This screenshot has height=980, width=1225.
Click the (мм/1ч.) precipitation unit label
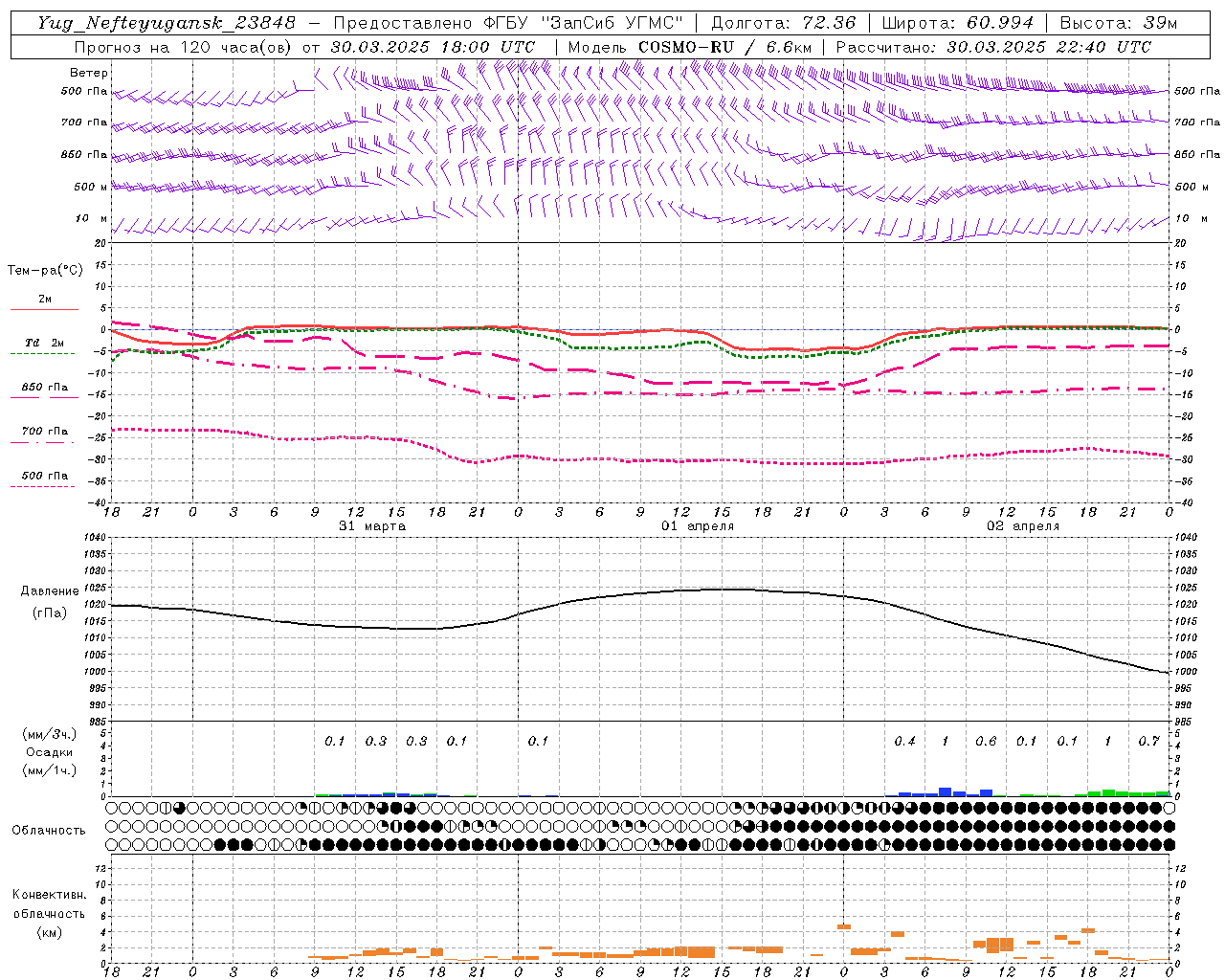pyautogui.click(x=50, y=771)
